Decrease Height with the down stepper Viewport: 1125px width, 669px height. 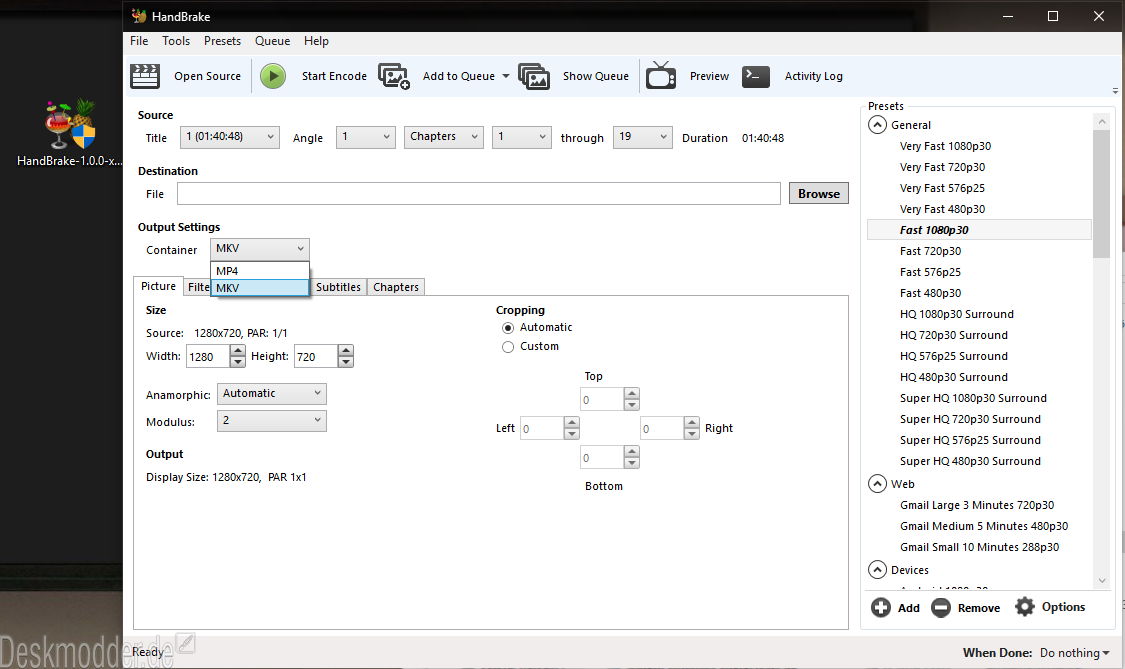point(346,362)
